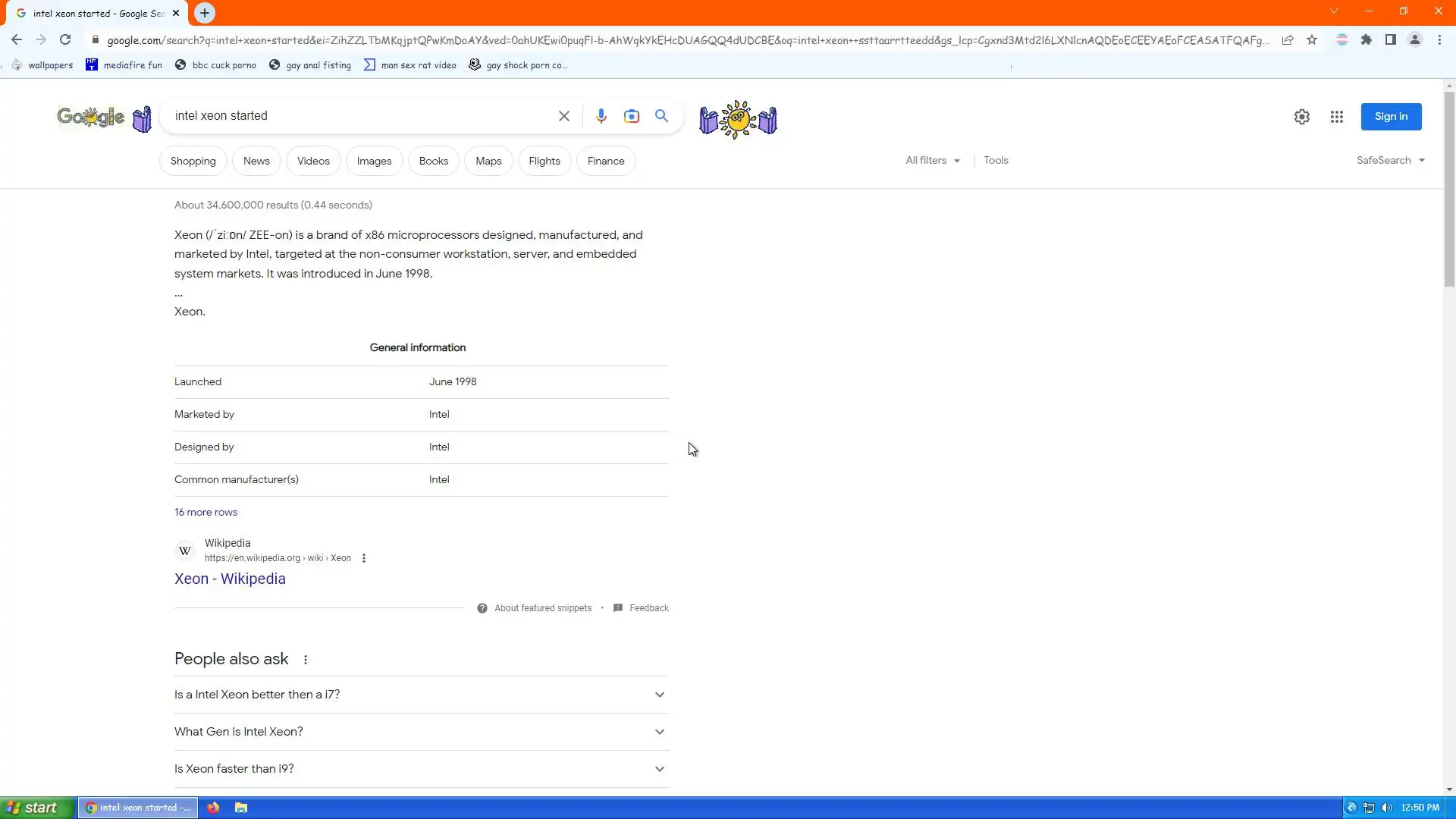Open quick settings gear icon

1301,117
